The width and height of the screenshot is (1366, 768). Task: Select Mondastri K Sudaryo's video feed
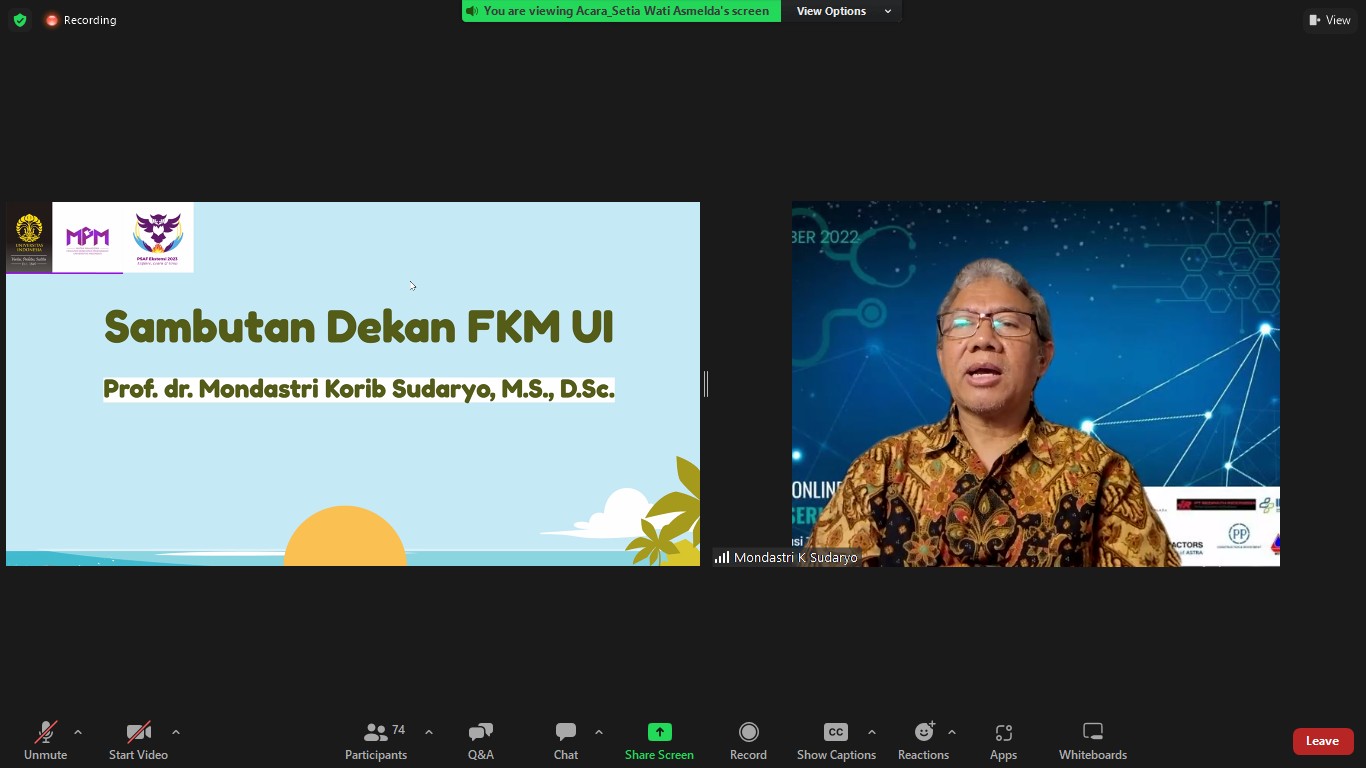[x=1035, y=383]
